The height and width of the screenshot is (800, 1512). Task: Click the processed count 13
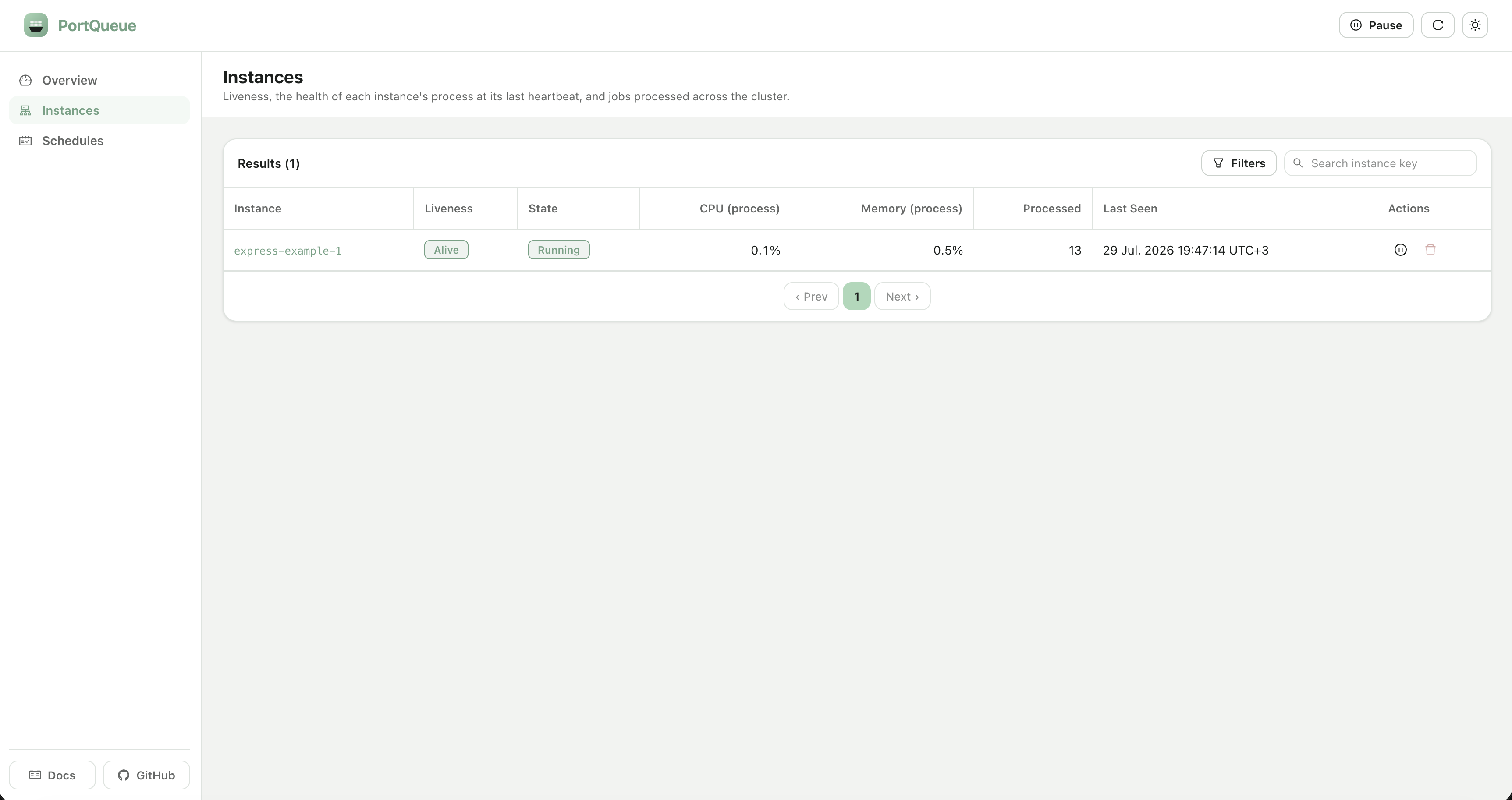click(1075, 251)
